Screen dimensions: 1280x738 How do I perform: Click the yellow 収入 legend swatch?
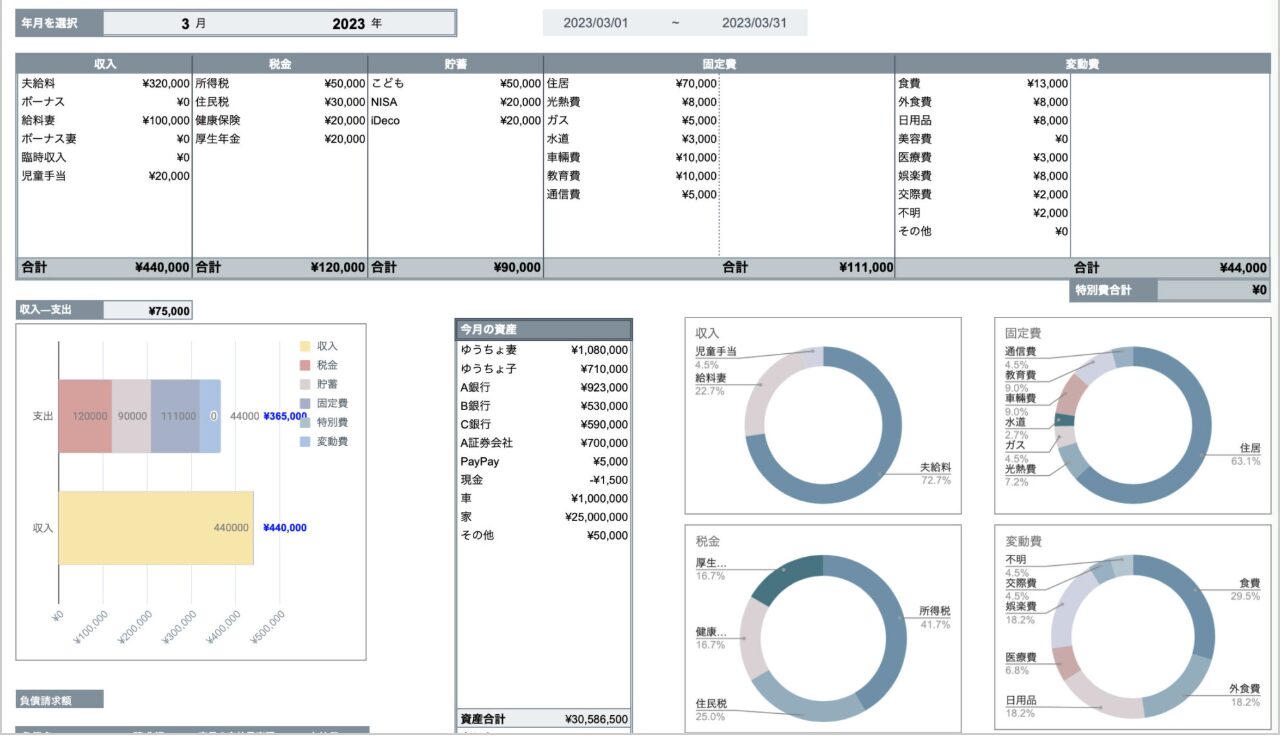(x=306, y=346)
